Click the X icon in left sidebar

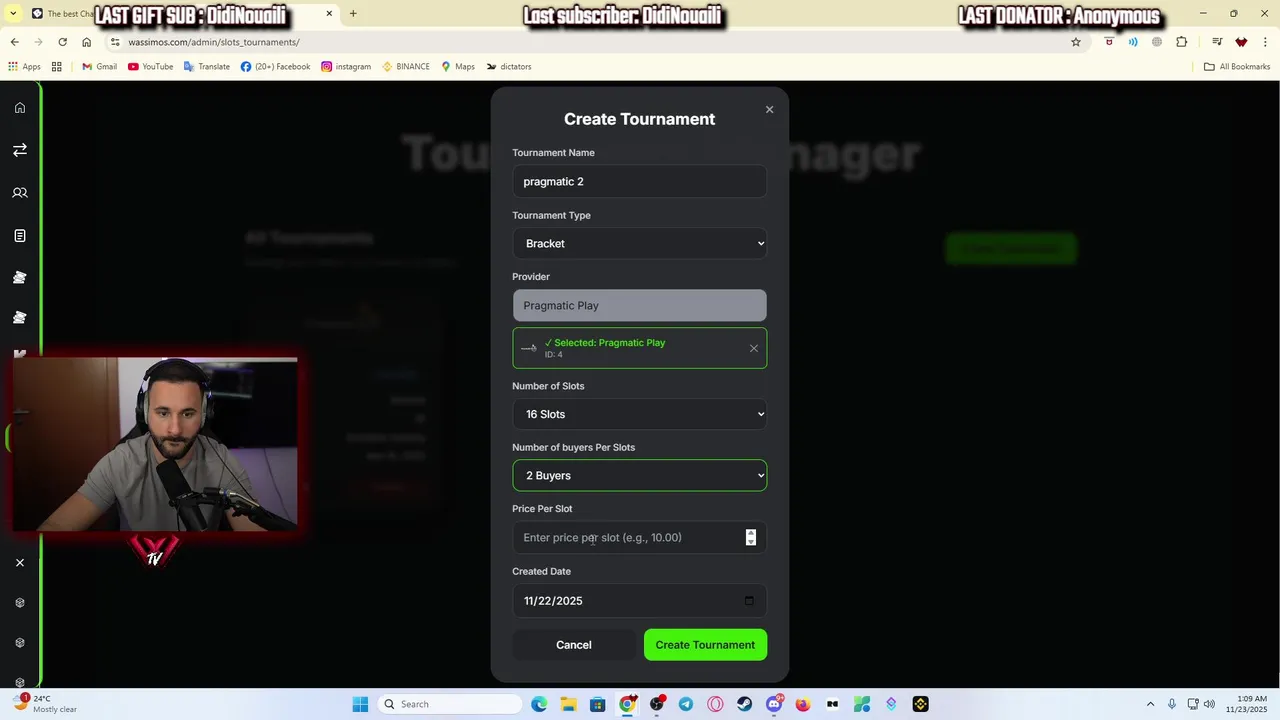click(20, 563)
